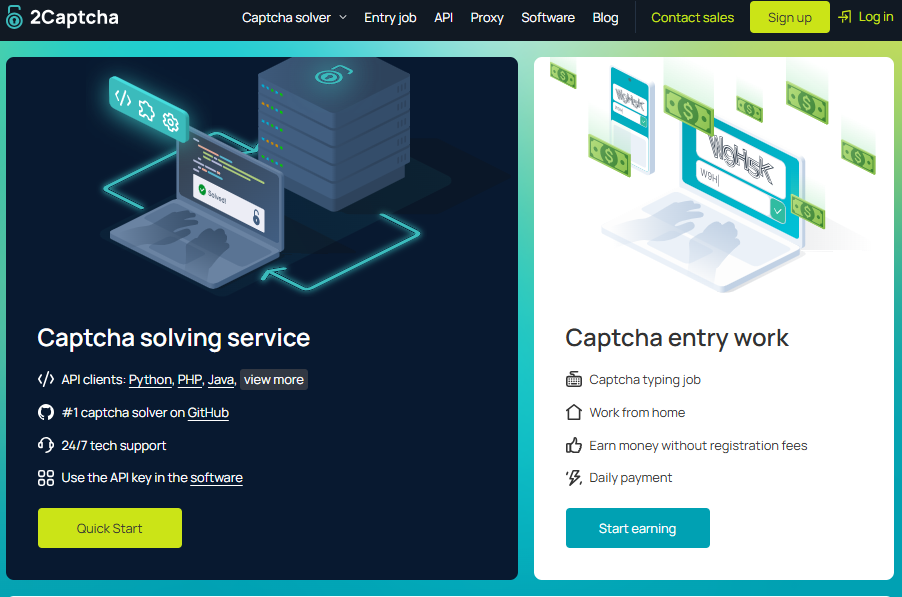The height and width of the screenshot is (597, 902).
Task: Click the Quick Start button
Action: click(x=110, y=528)
